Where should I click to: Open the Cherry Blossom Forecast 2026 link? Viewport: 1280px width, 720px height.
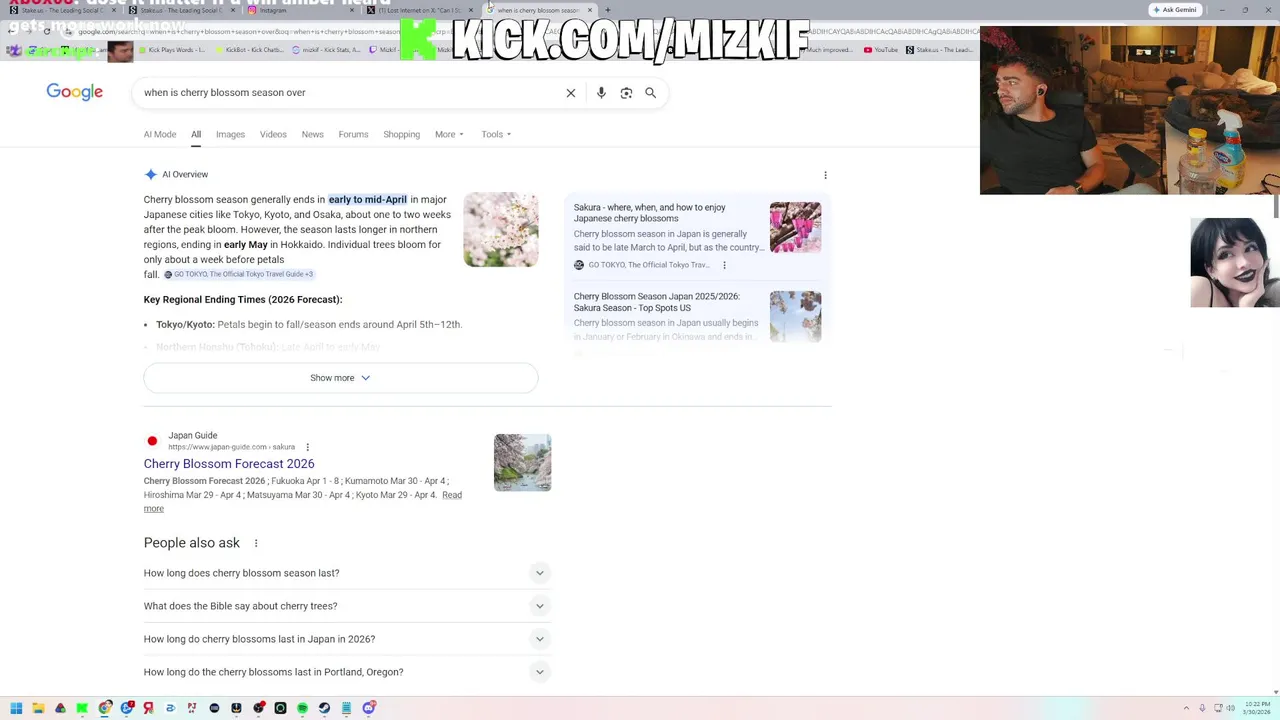click(x=229, y=464)
